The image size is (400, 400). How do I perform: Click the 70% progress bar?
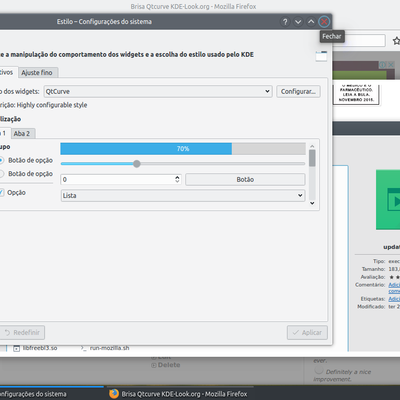click(183, 149)
